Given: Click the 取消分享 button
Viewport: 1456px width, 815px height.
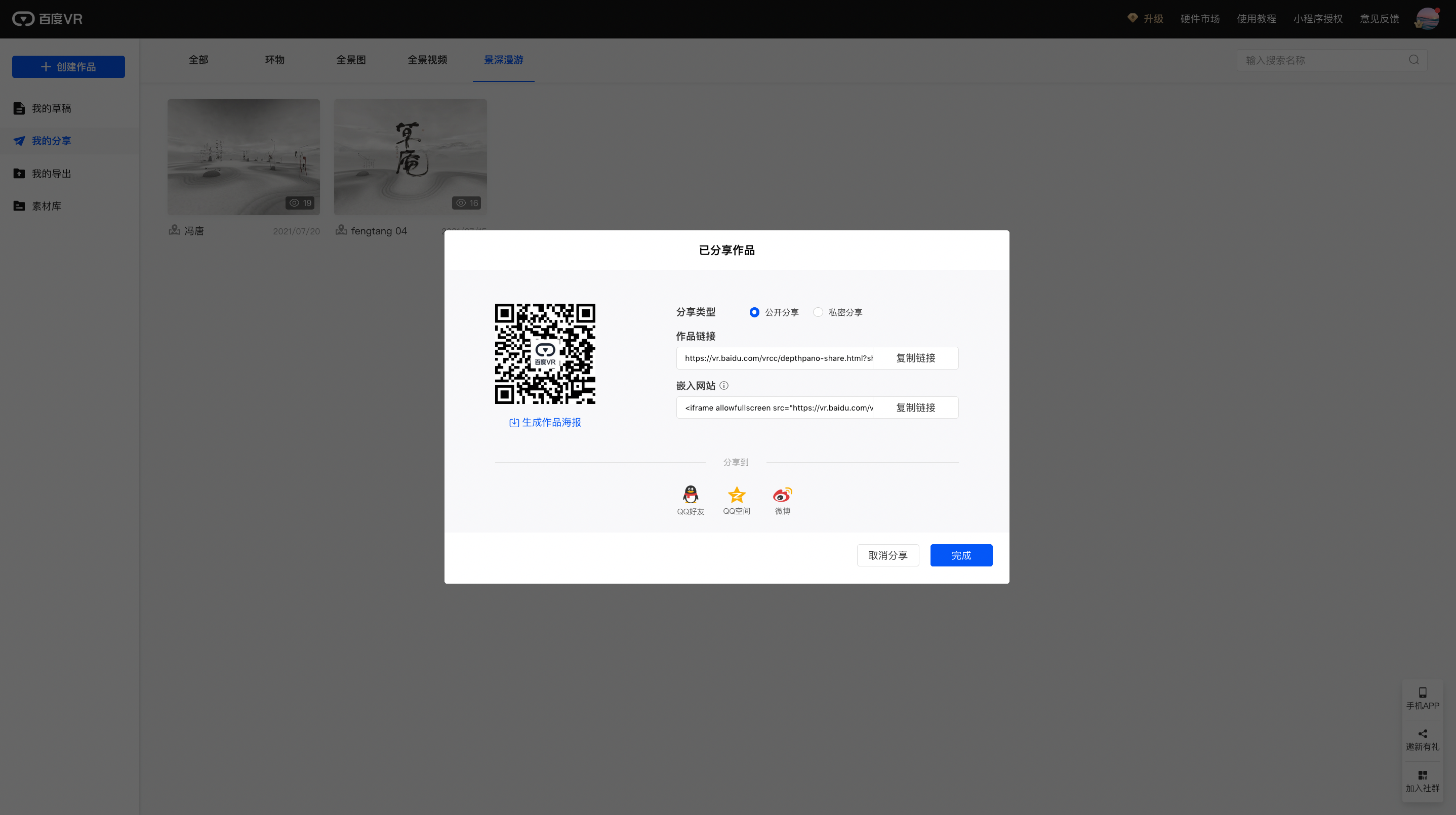Looking at the screenshot, I should [888, 556].
